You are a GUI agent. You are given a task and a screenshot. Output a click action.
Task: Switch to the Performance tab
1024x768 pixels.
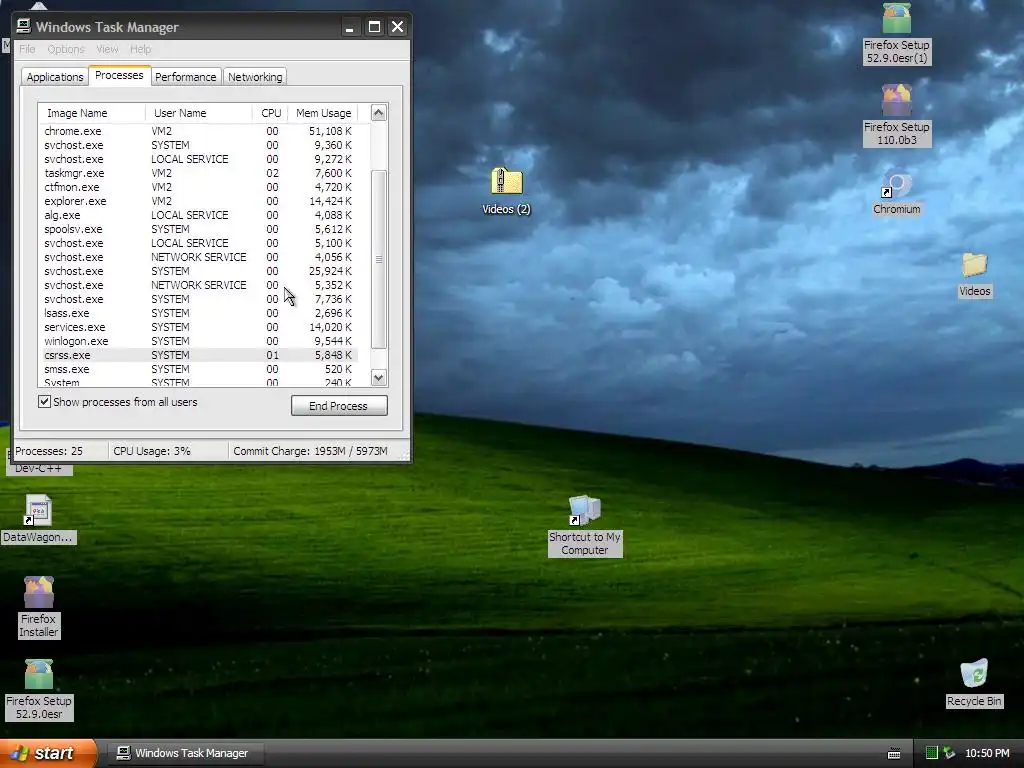pyautogui.click(x=185, y=77)
